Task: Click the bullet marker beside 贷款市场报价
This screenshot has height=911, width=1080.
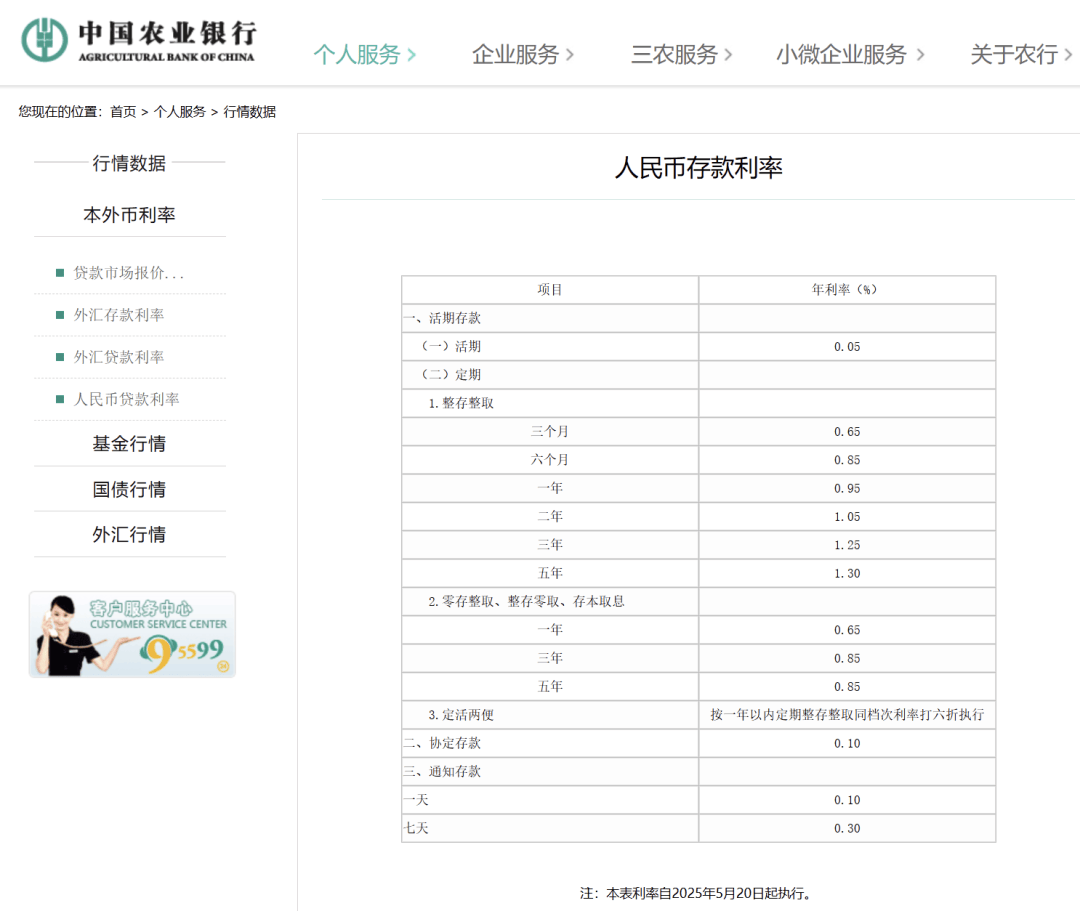Action: [x=59, y=271]
